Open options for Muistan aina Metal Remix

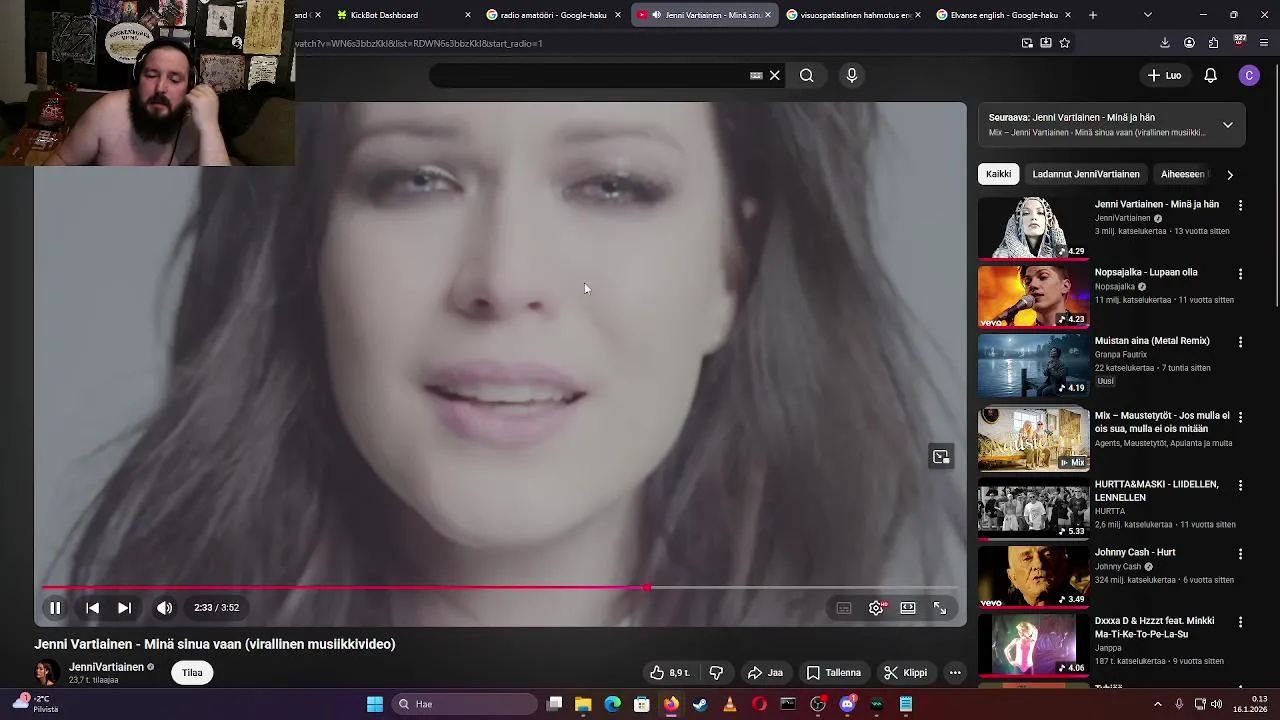point(1240,342)
